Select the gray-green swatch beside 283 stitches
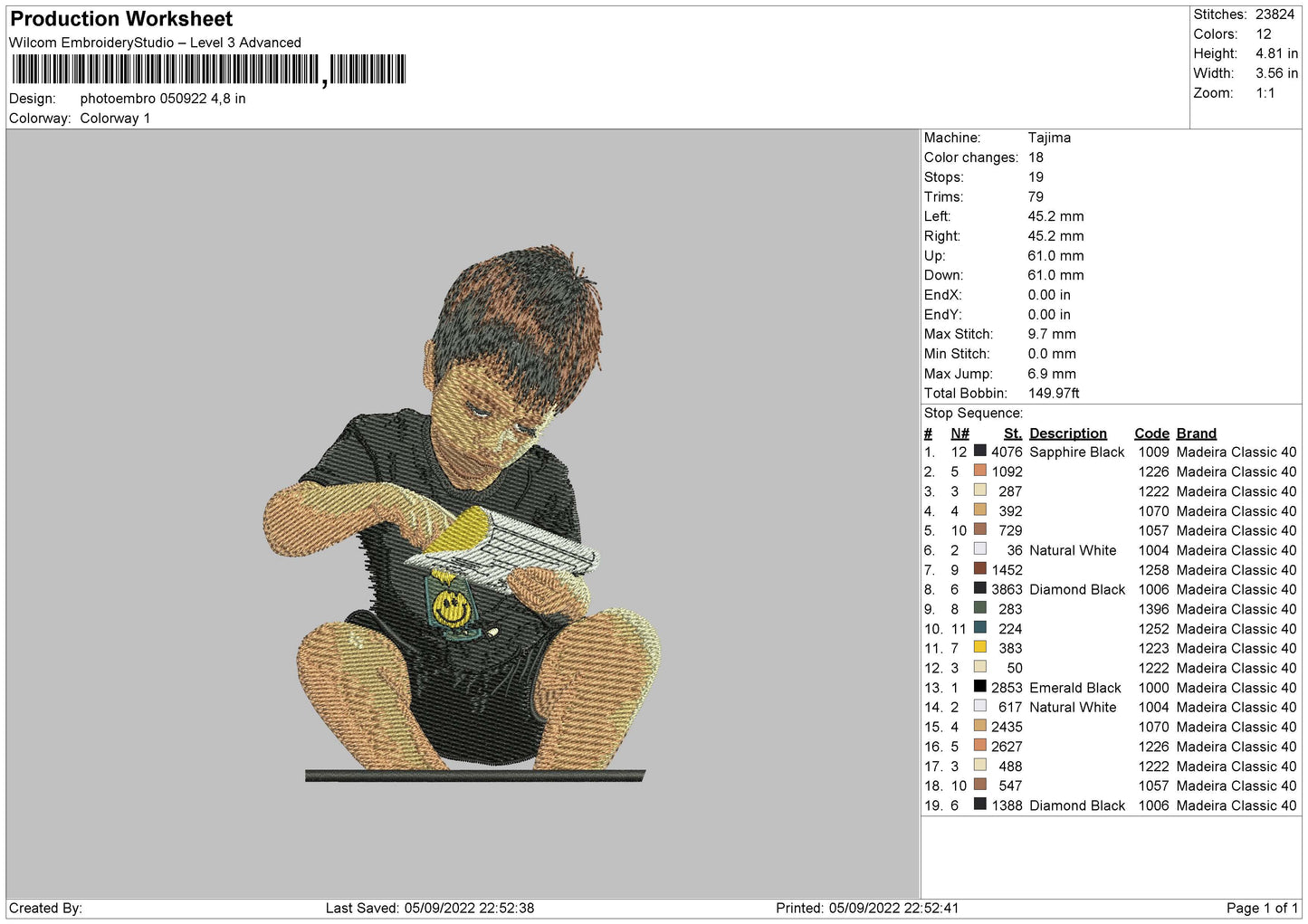 click(979, 607)
